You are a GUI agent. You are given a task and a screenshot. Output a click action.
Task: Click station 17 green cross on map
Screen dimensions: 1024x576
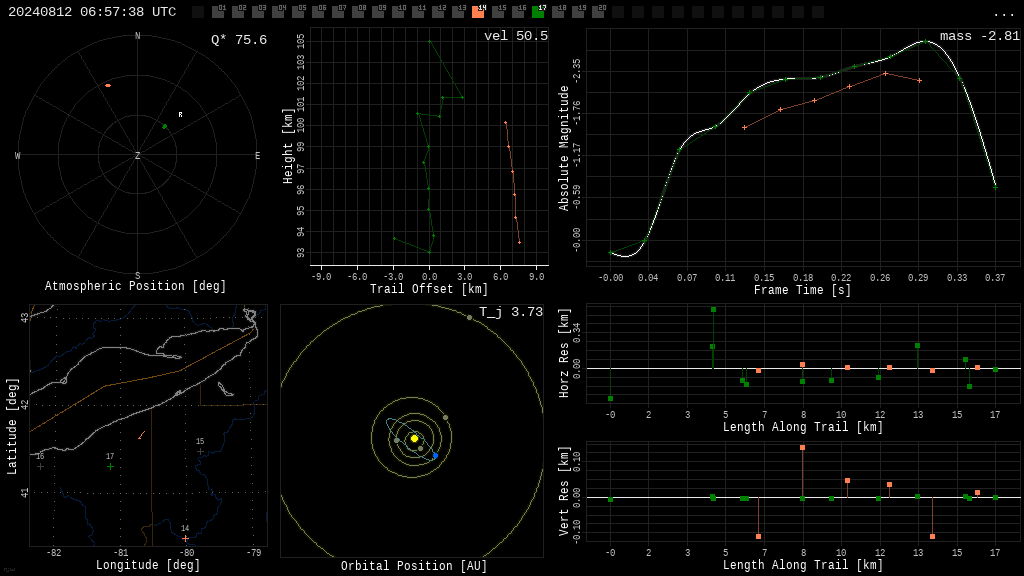point(110,466)
